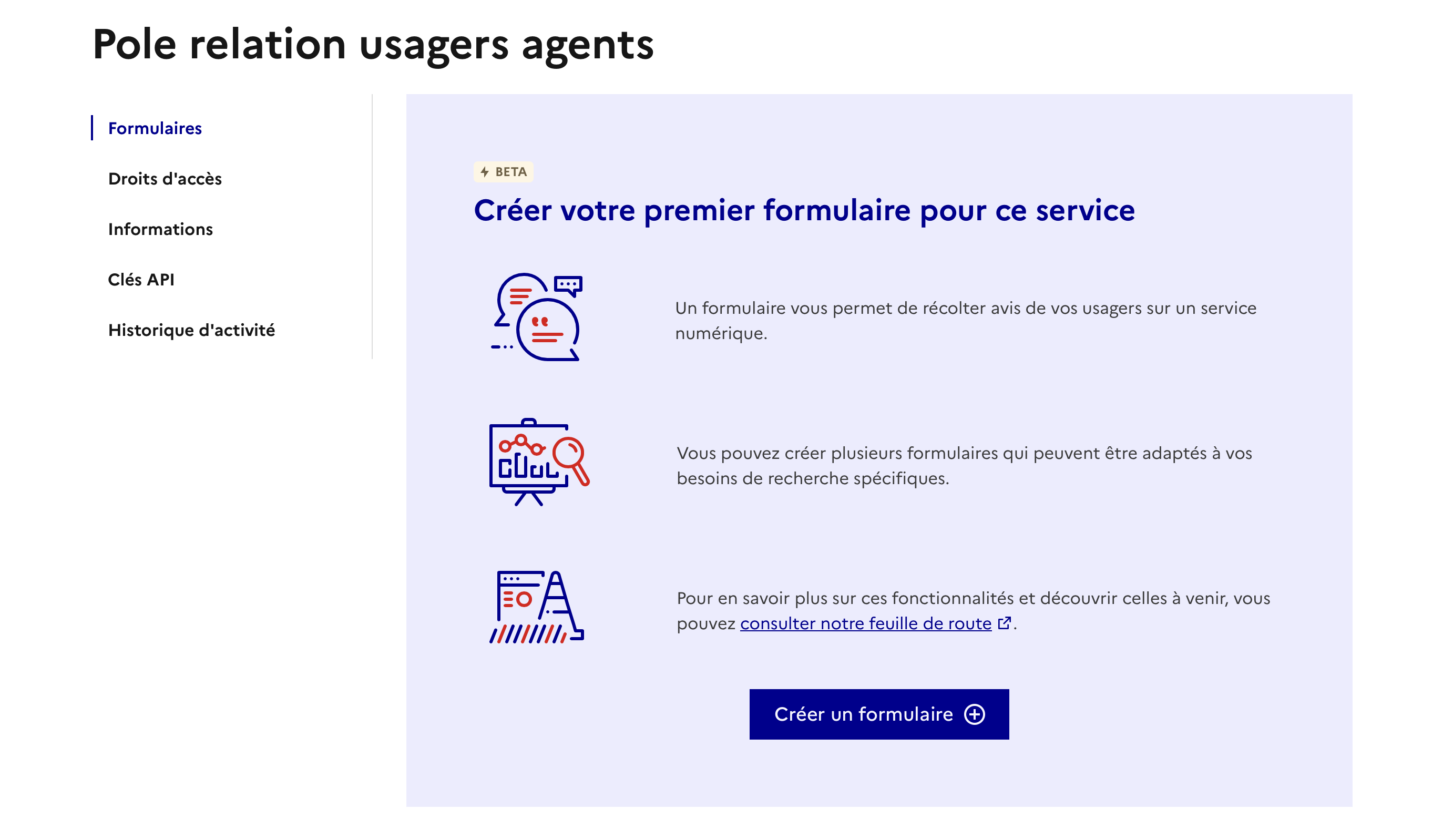Open the consulter notre feuille de route link
1443x840 pixels.
[x=866, y=623]
